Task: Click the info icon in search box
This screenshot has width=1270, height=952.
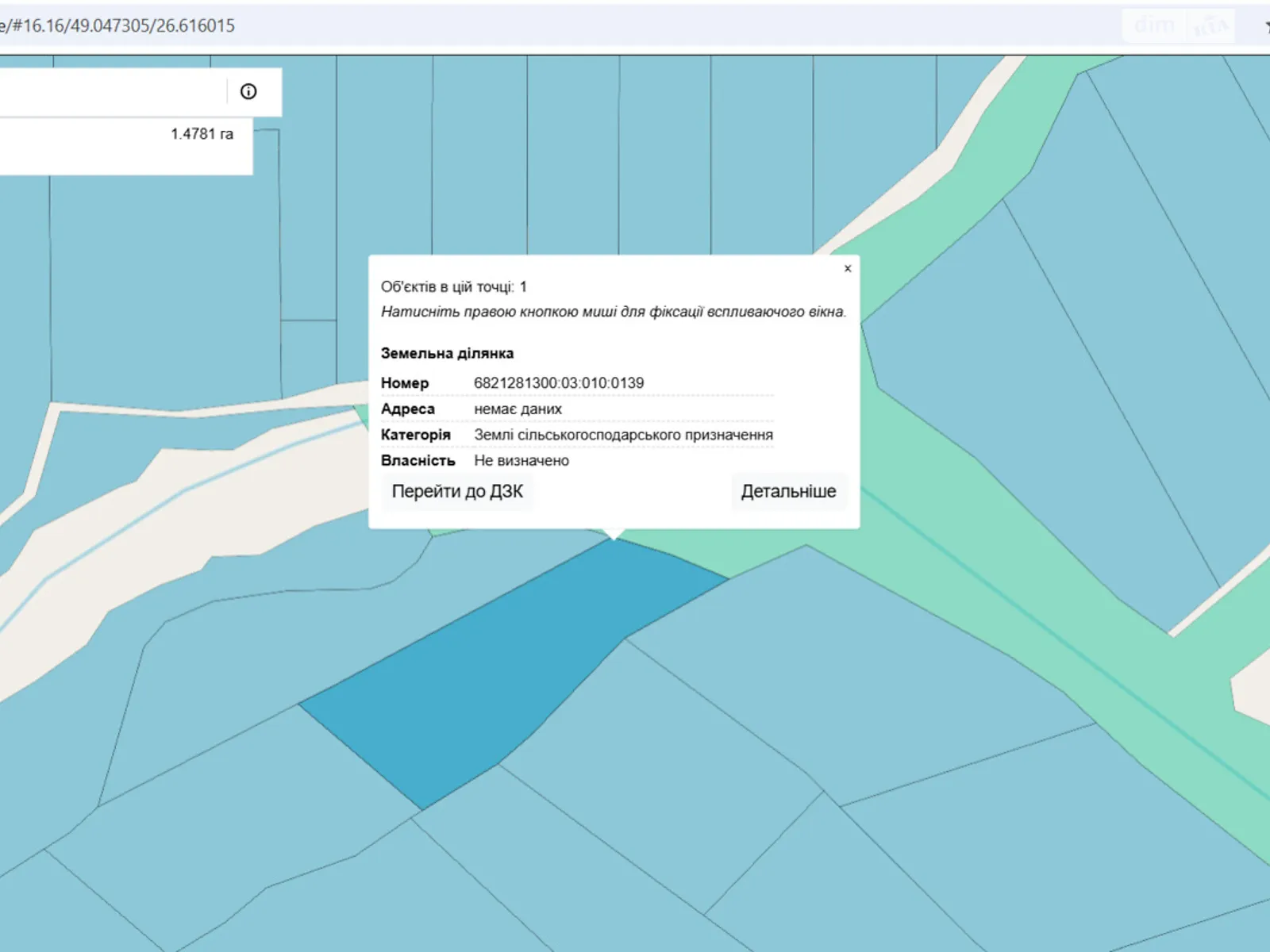Action: (248, 92)
